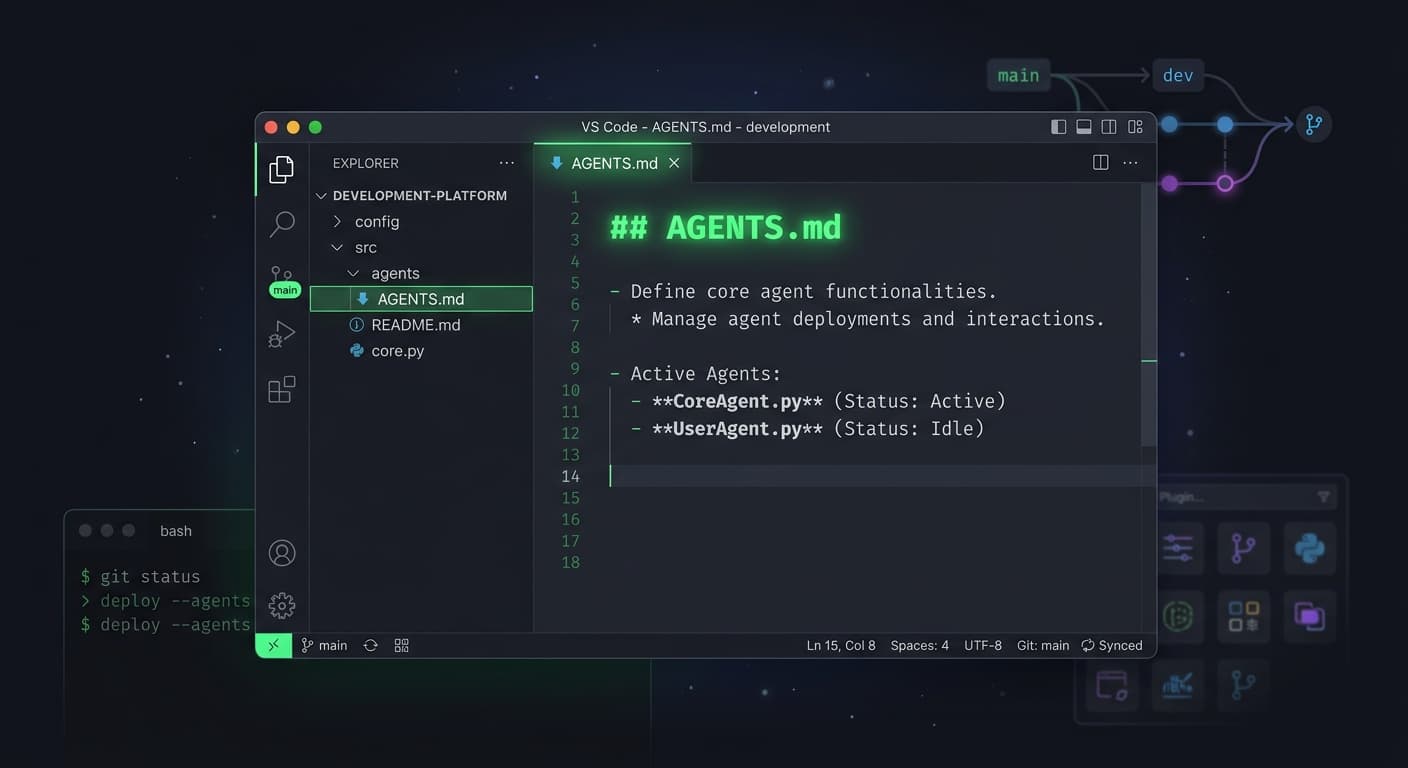Open the Accounts icon in activity bar
This screenshot has width=1408, height=768.
[x=282, y=553]
